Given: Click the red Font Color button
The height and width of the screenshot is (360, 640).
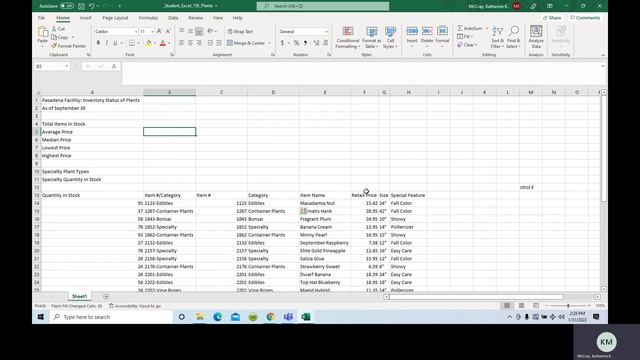Looking at the screenshot, I should point(162,43).
